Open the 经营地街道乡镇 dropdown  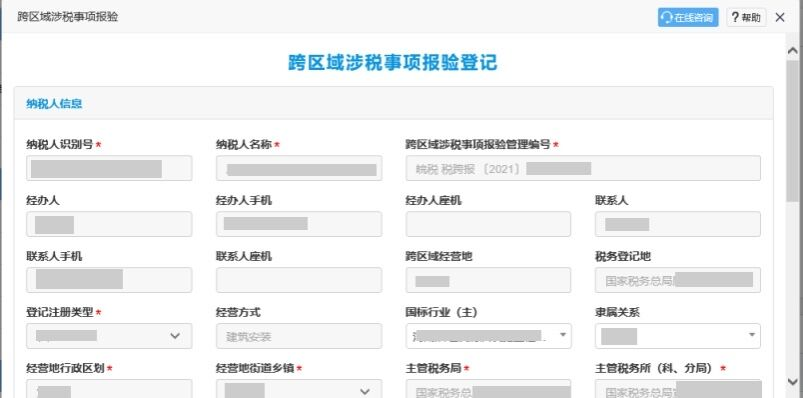click(x=299, y=389)
